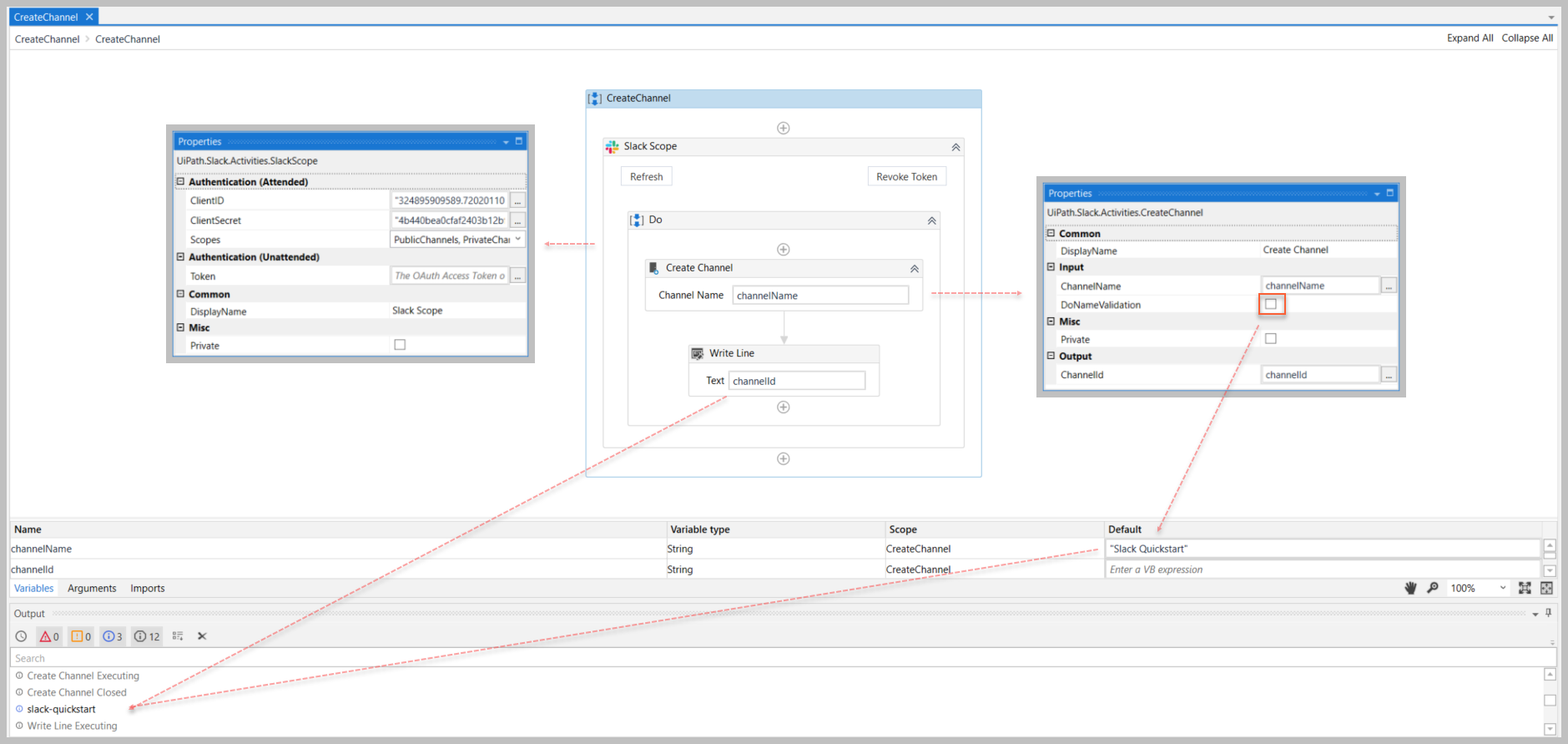Open the 100% zoom level dropdown

coord(1504,588)
